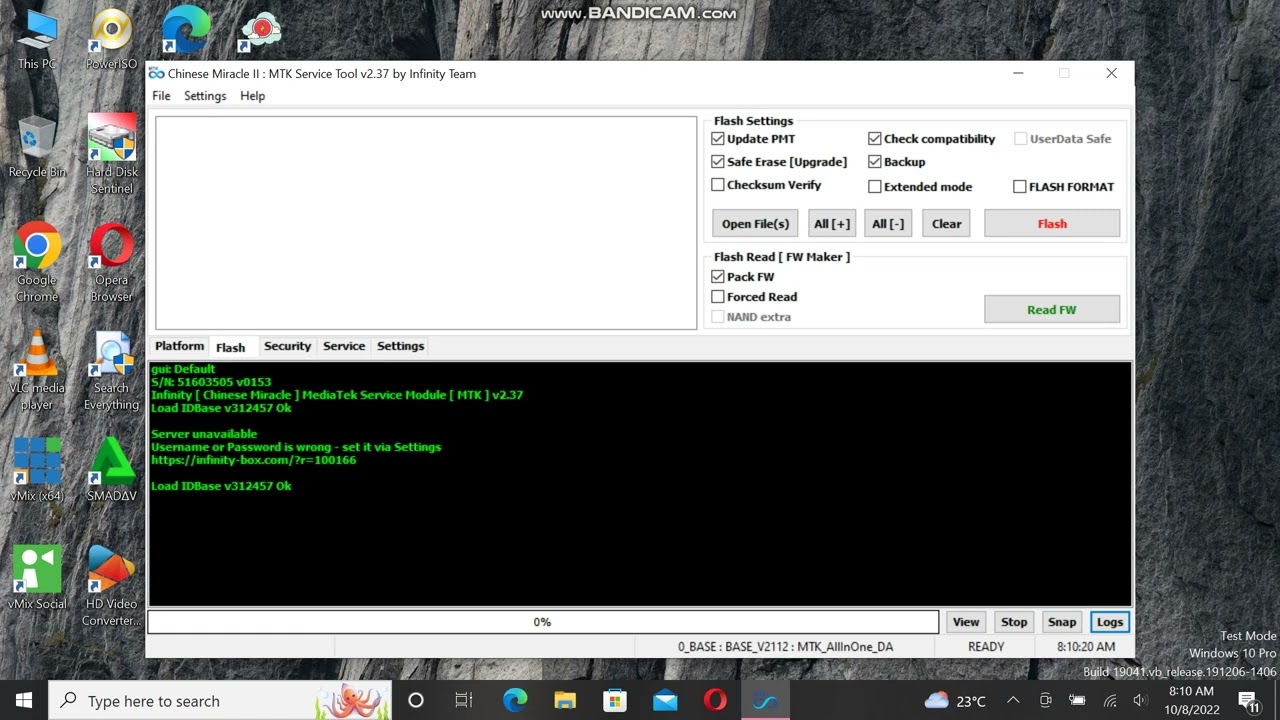The width and height of the screenshot is (1280, 720).
Task: Click the Snap button
Action: [x=1062, y=622]
